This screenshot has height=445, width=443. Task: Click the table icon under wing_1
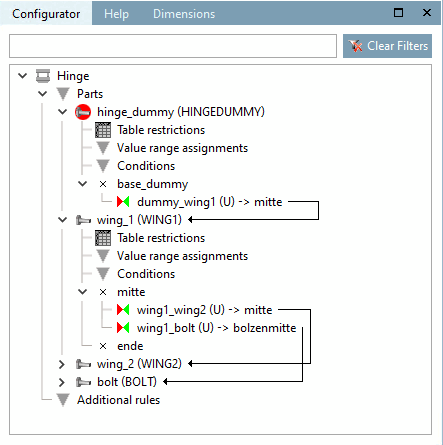pos(103,238)
